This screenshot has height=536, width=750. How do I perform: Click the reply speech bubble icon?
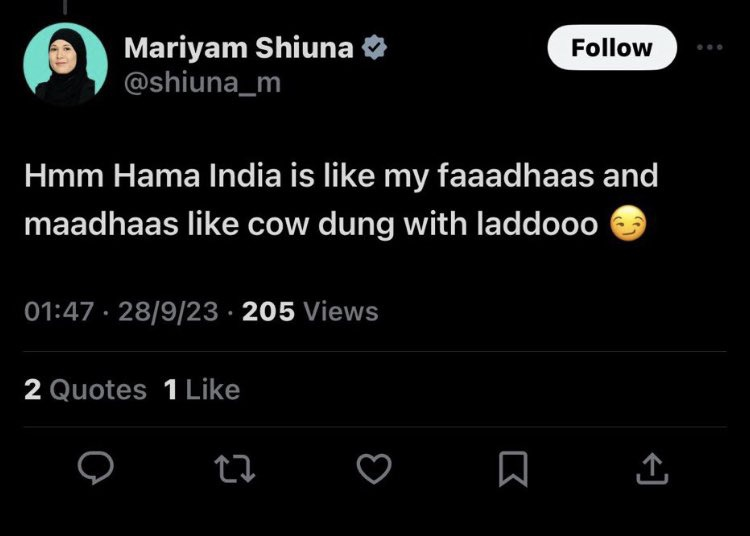98,468
